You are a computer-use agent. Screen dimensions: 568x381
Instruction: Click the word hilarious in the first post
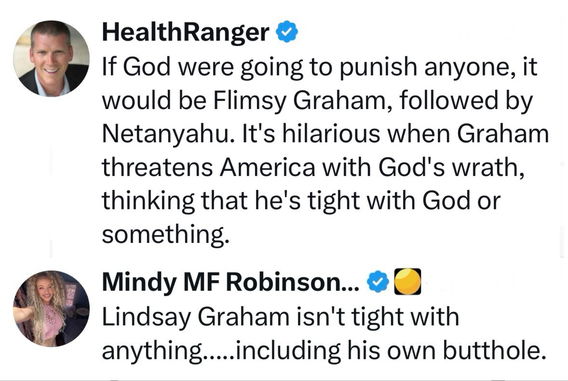tap(331, 134)
